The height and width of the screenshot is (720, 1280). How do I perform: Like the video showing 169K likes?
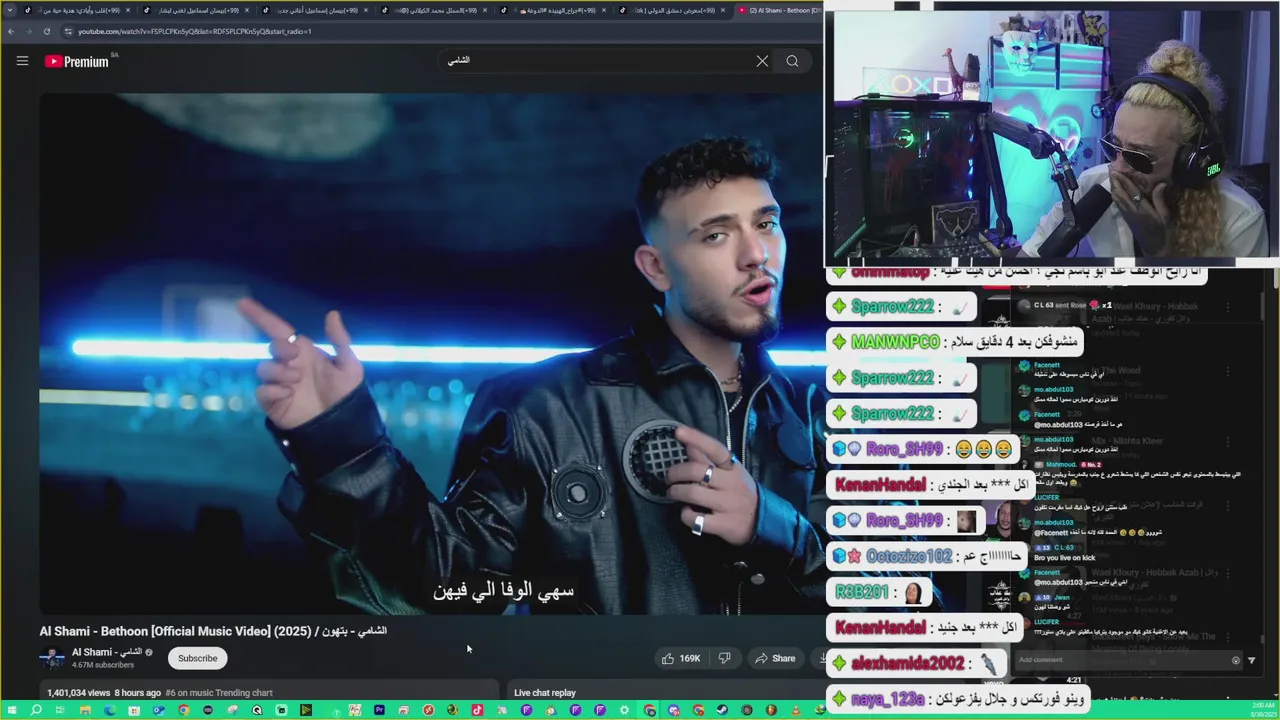pos(679,658)
